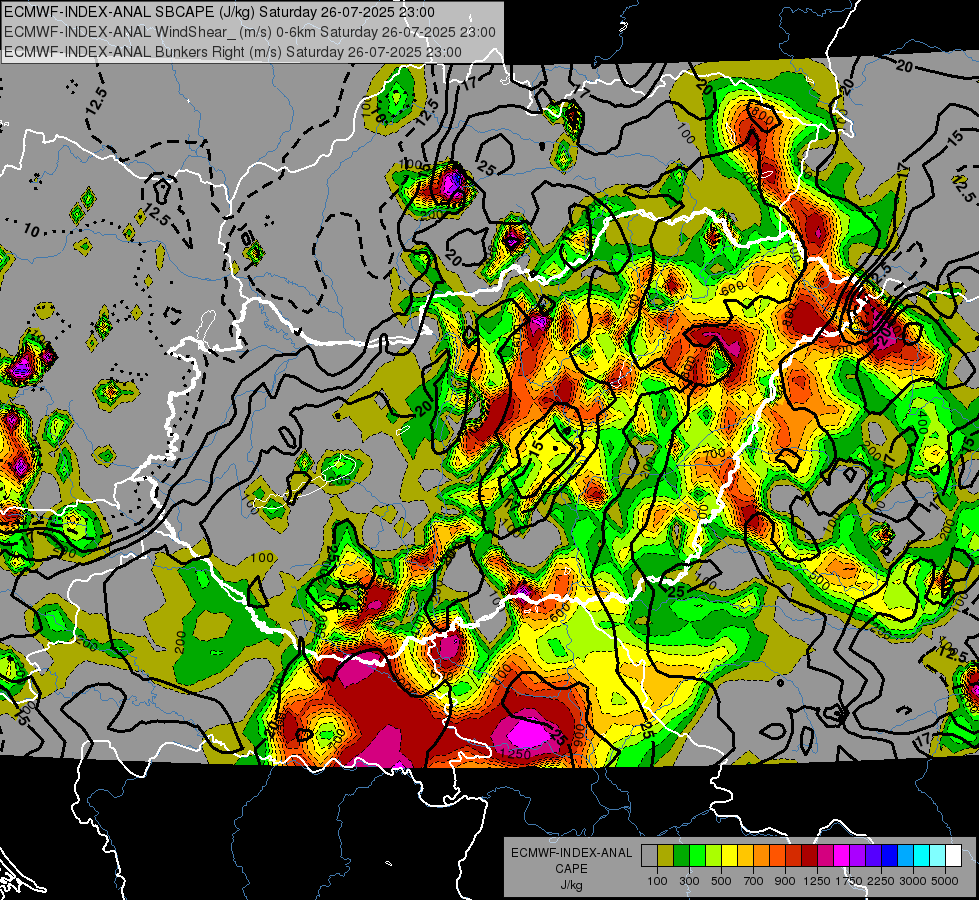Select the cyan legend swatch

pyautogui.click(x=922, y=856)
